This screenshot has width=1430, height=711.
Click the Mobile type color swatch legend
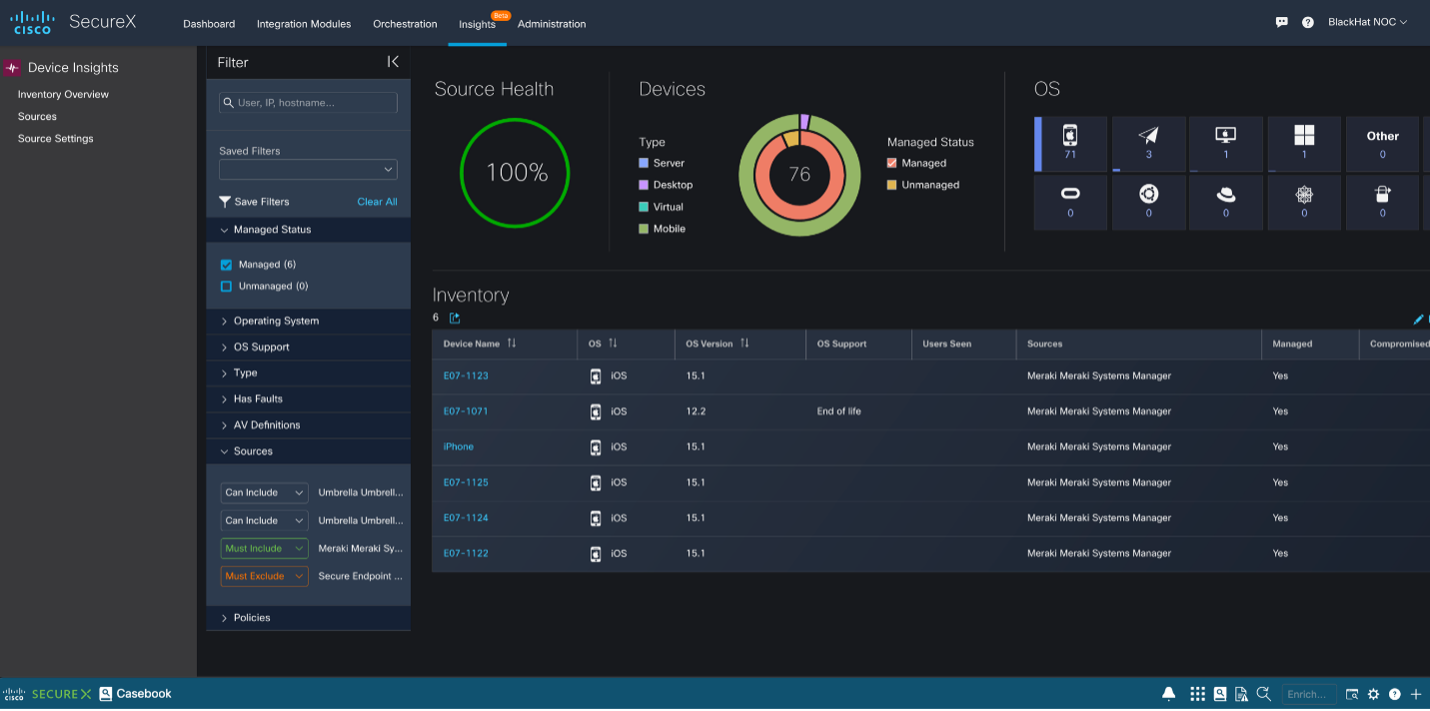[x=644, y=229]
